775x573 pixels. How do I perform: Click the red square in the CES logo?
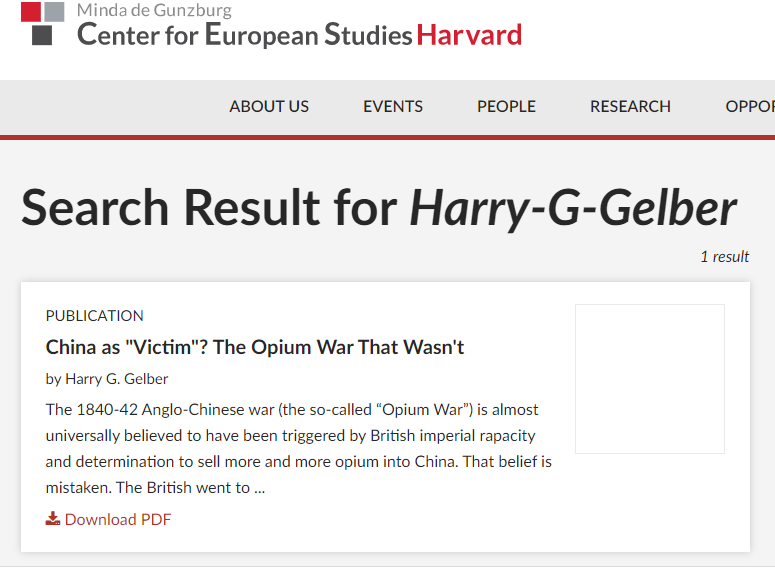(x=31, y=11)
